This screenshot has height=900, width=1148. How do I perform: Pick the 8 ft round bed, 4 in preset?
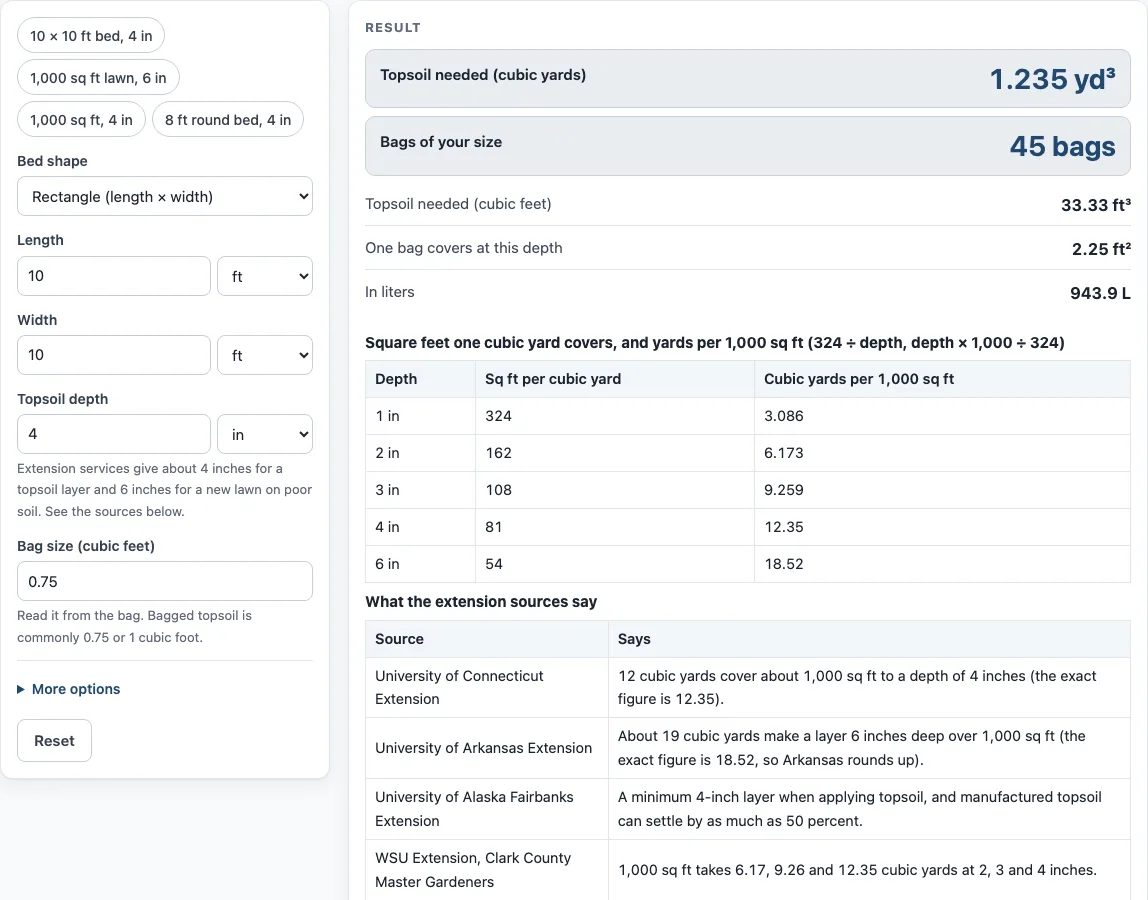[x=228, y=119]
